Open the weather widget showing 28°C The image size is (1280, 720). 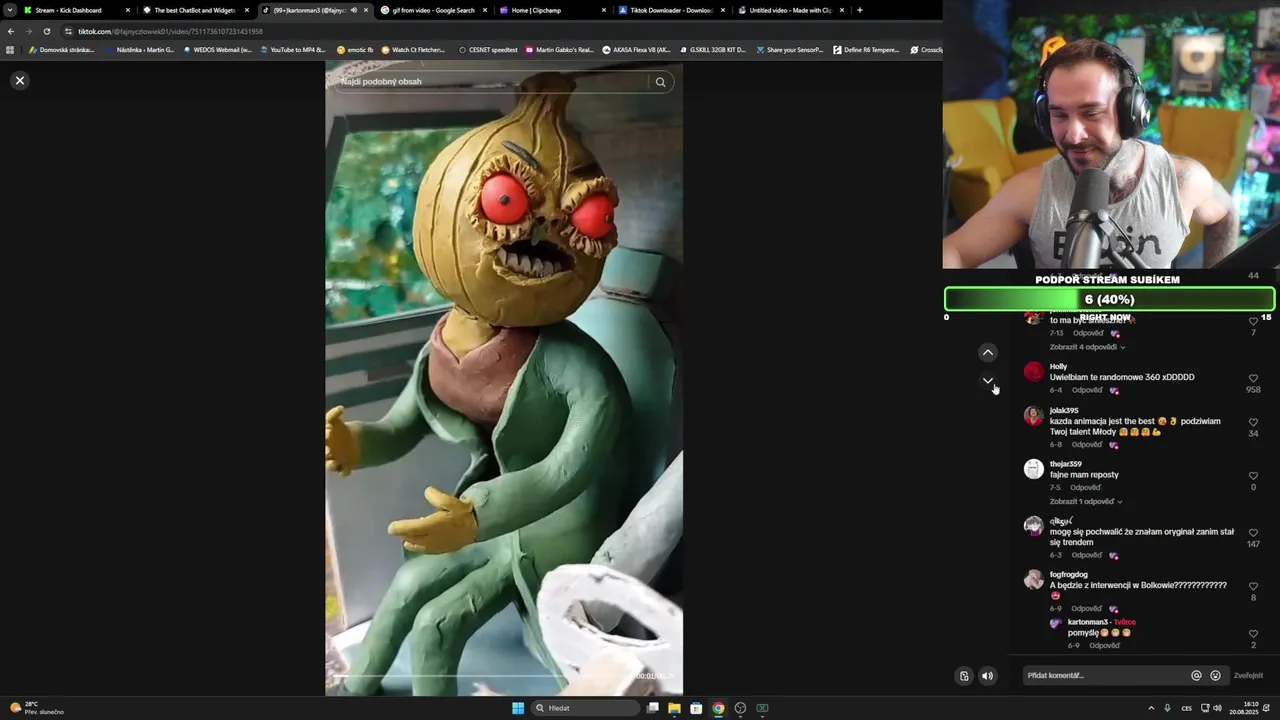[x=36, y=708]
